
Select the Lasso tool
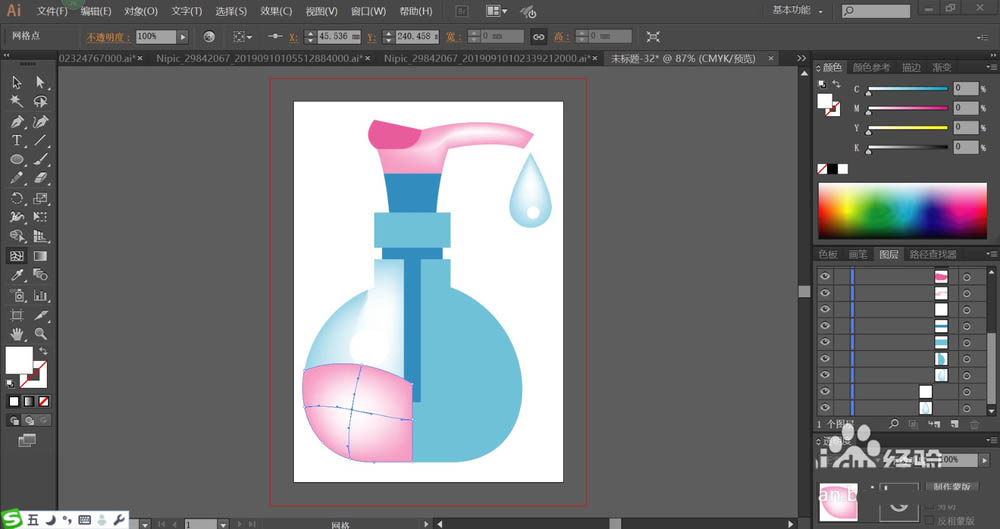40,101
